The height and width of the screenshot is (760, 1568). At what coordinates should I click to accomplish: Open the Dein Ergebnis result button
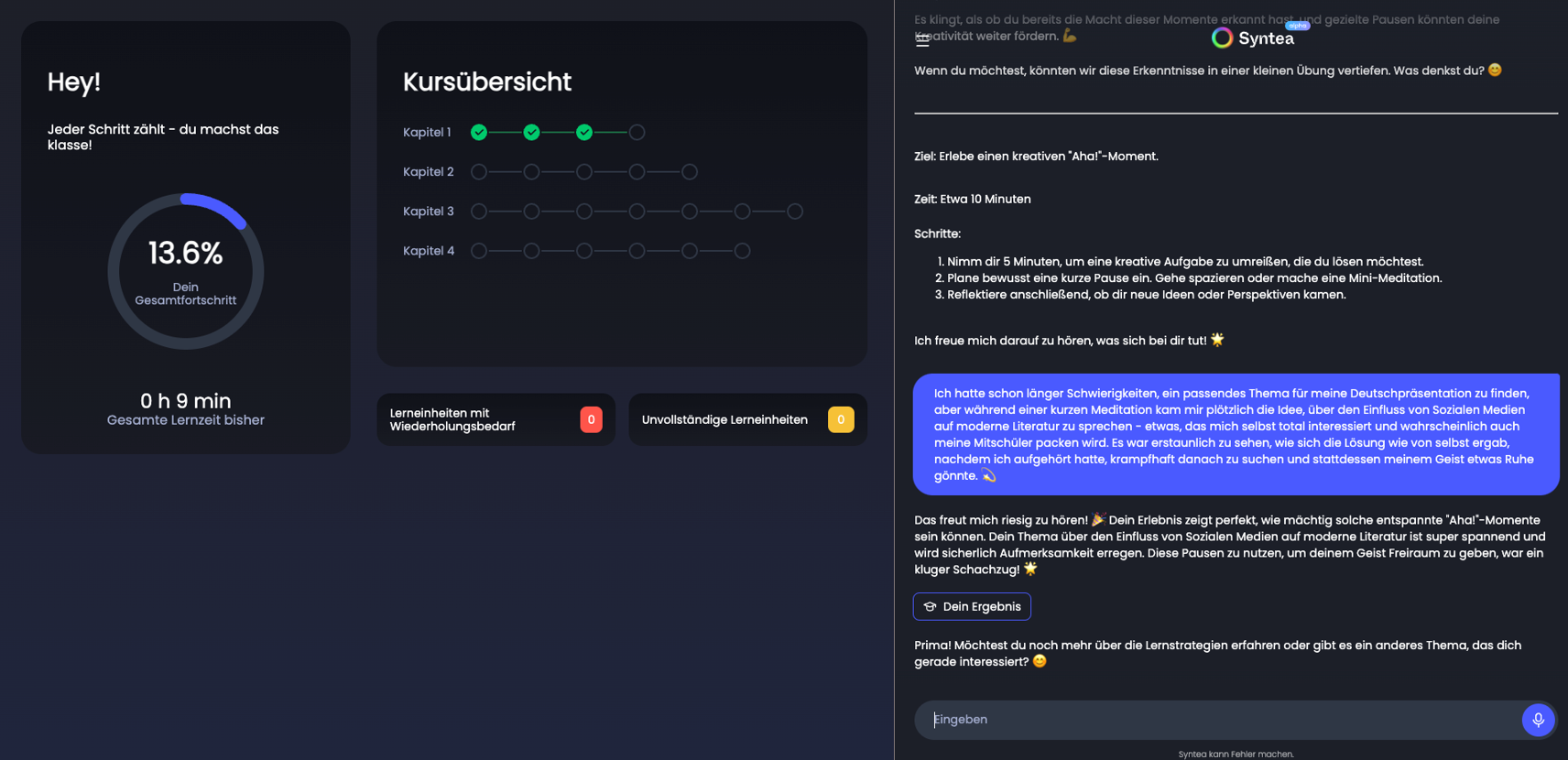coord(972,606)
